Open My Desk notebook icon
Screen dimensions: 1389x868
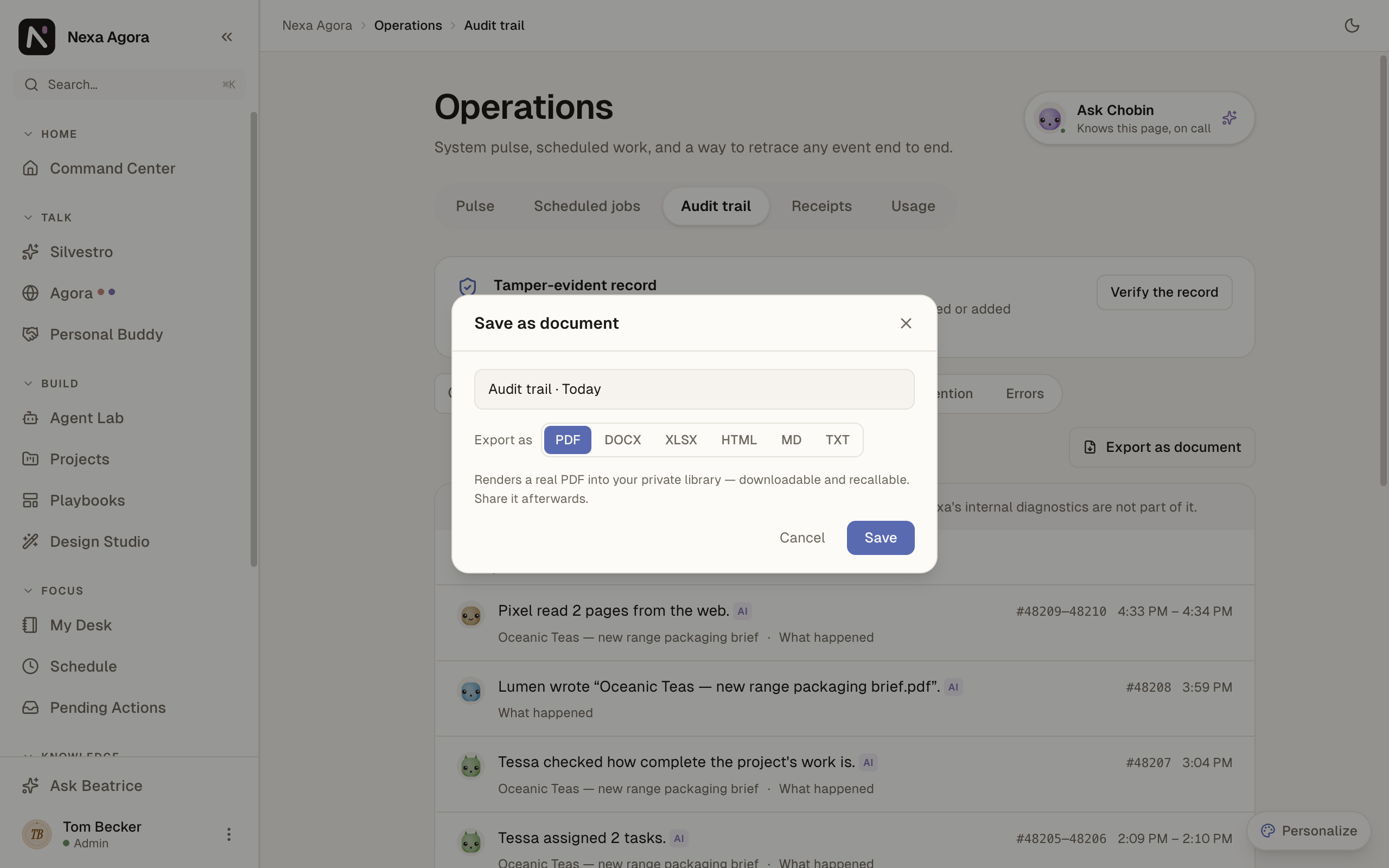coord(30,624)
